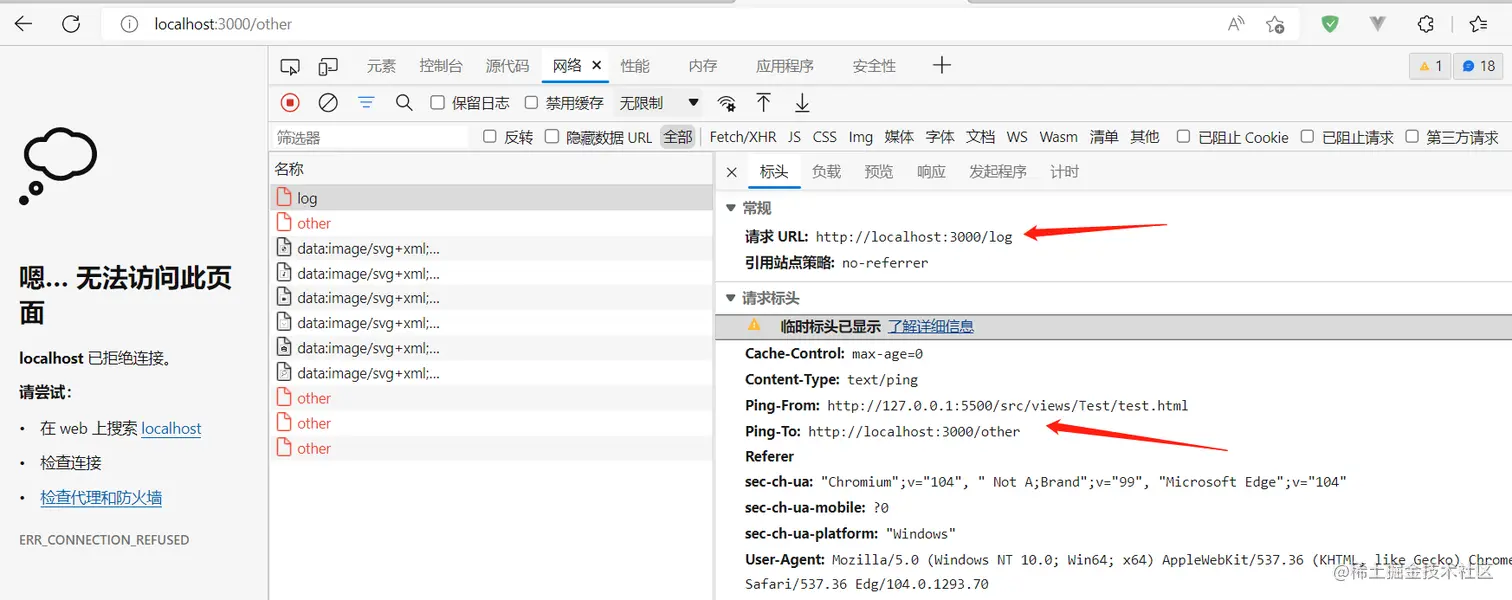Follow the localhost search link
This screenshot has width=1512, height=600.
171,428
